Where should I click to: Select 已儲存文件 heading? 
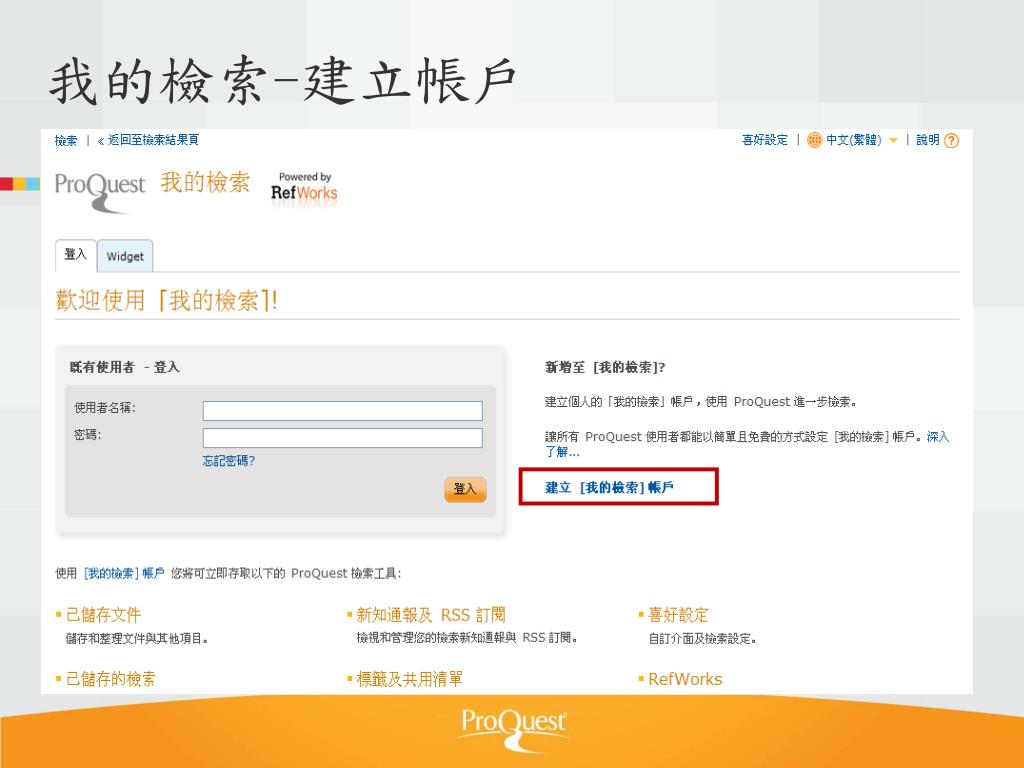(103, 615)
